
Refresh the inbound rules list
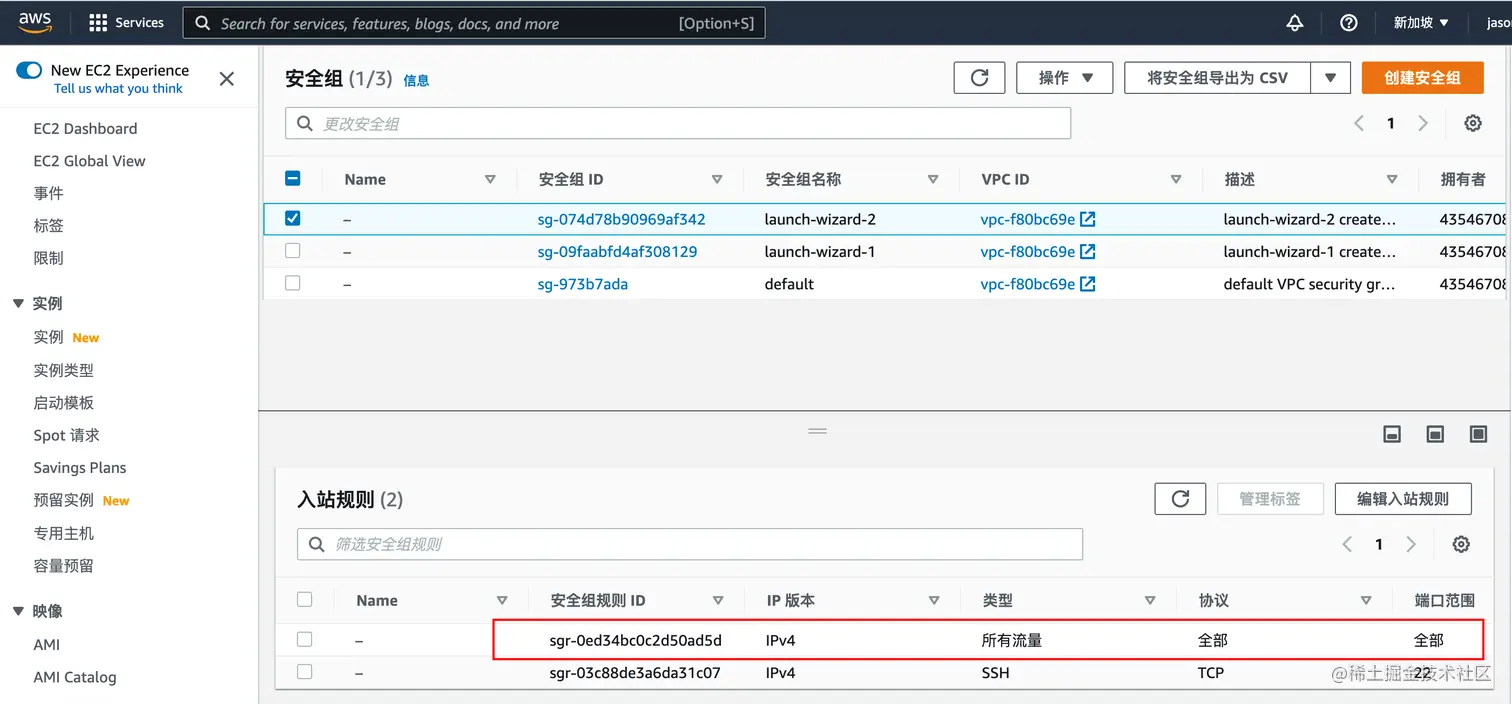point(1180,498)
